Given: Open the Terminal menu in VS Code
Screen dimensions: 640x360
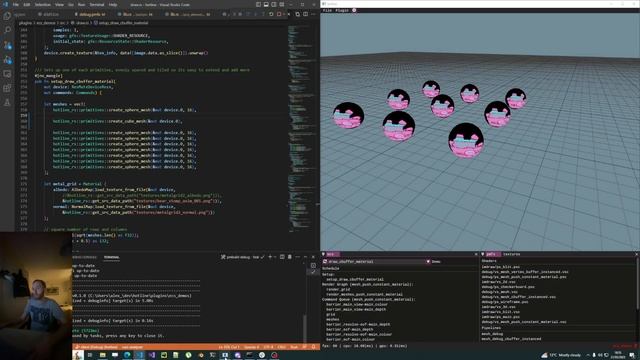Looking at the screenshot, I should (x=97, y=4).
